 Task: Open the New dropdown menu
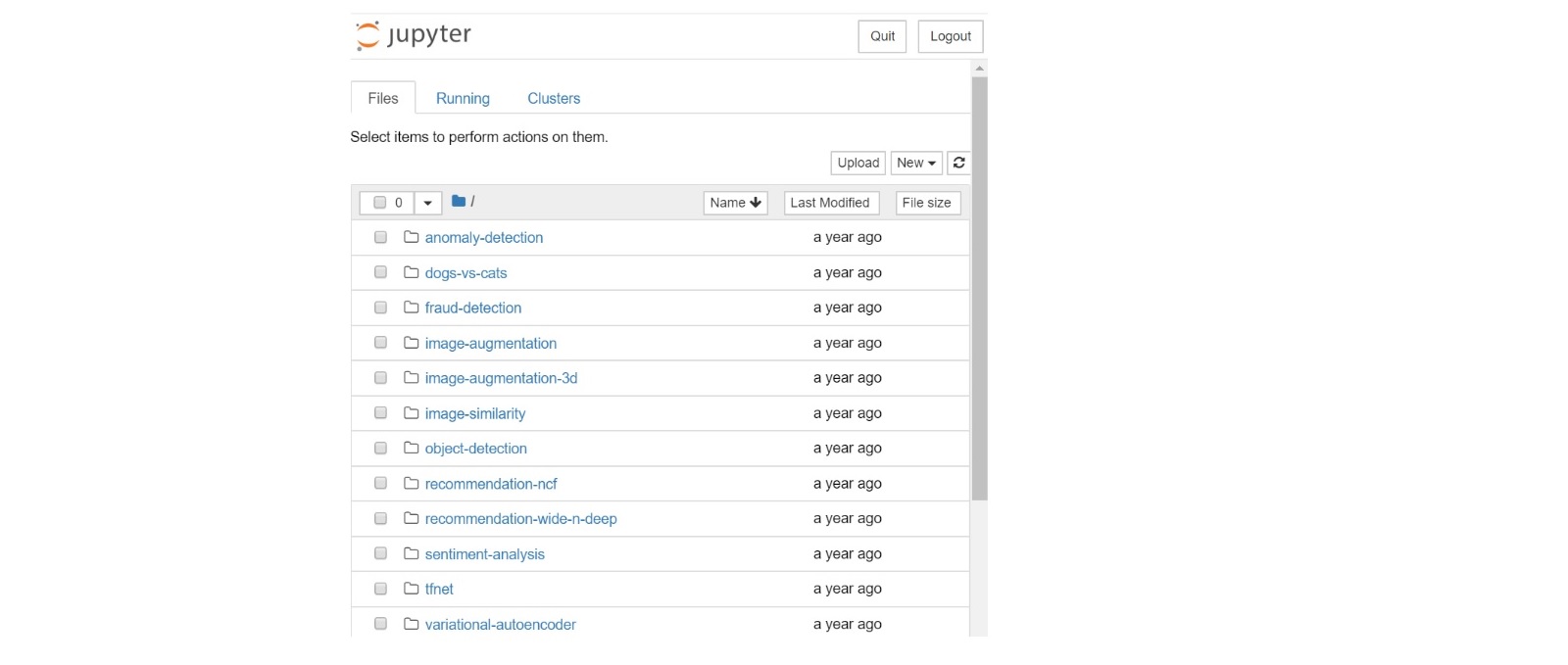[x=916, y=163]
